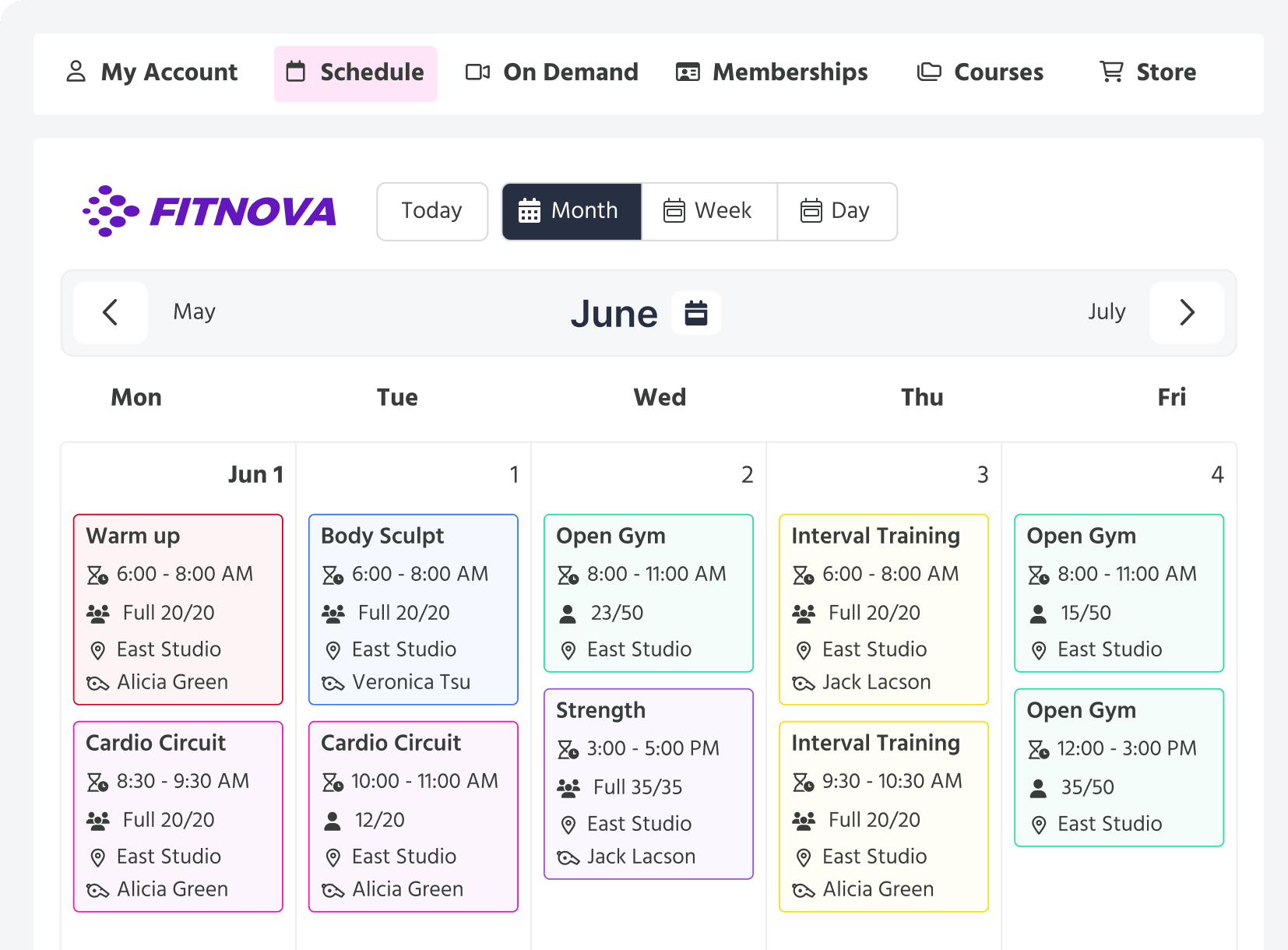Viewport: 1288px width, 950px height.
Task: Click the Day view calendar icon
Action: tap(811, 210)
